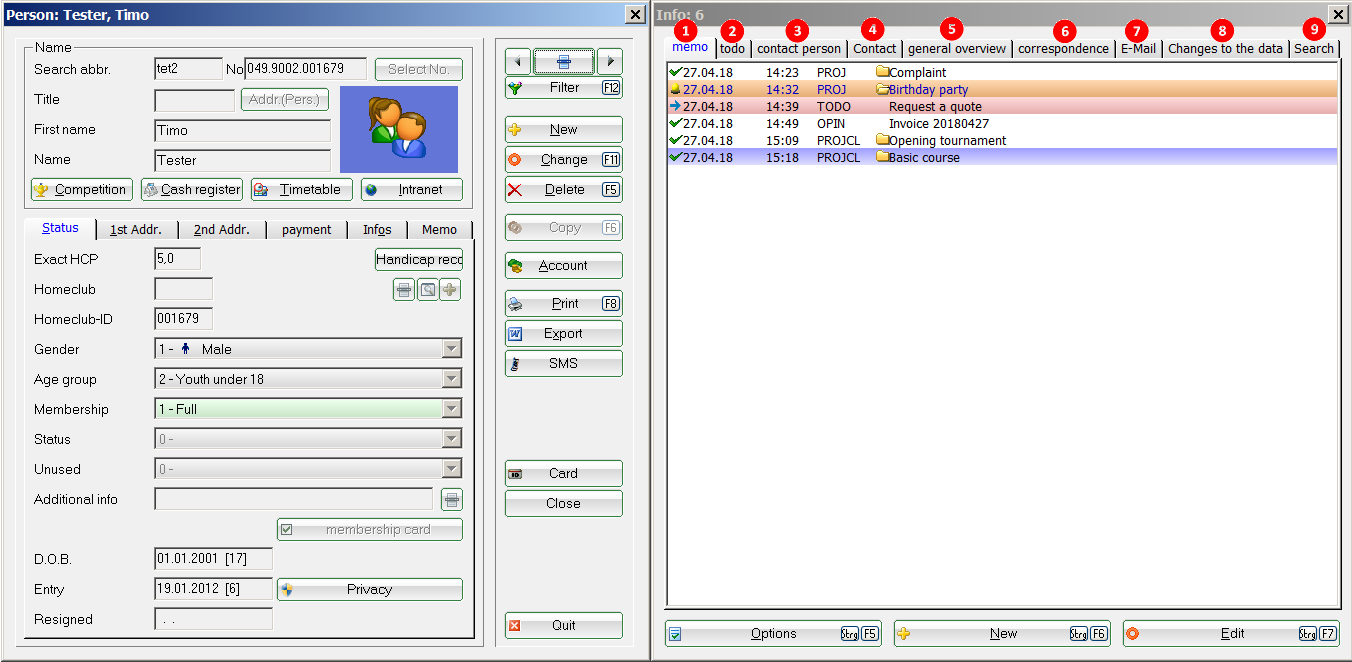Open the correspondence tab
This screenshot has height=662, width=1352.
coord(1063,49)
